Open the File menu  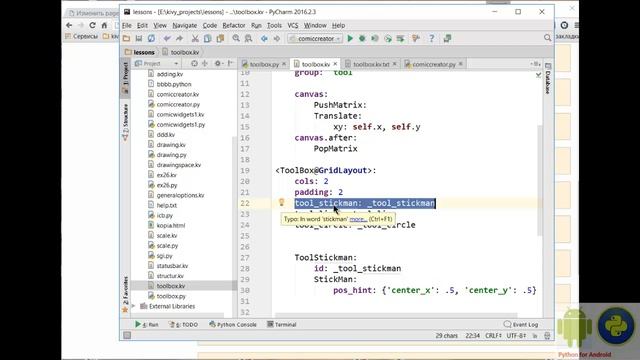click(127, 25)
